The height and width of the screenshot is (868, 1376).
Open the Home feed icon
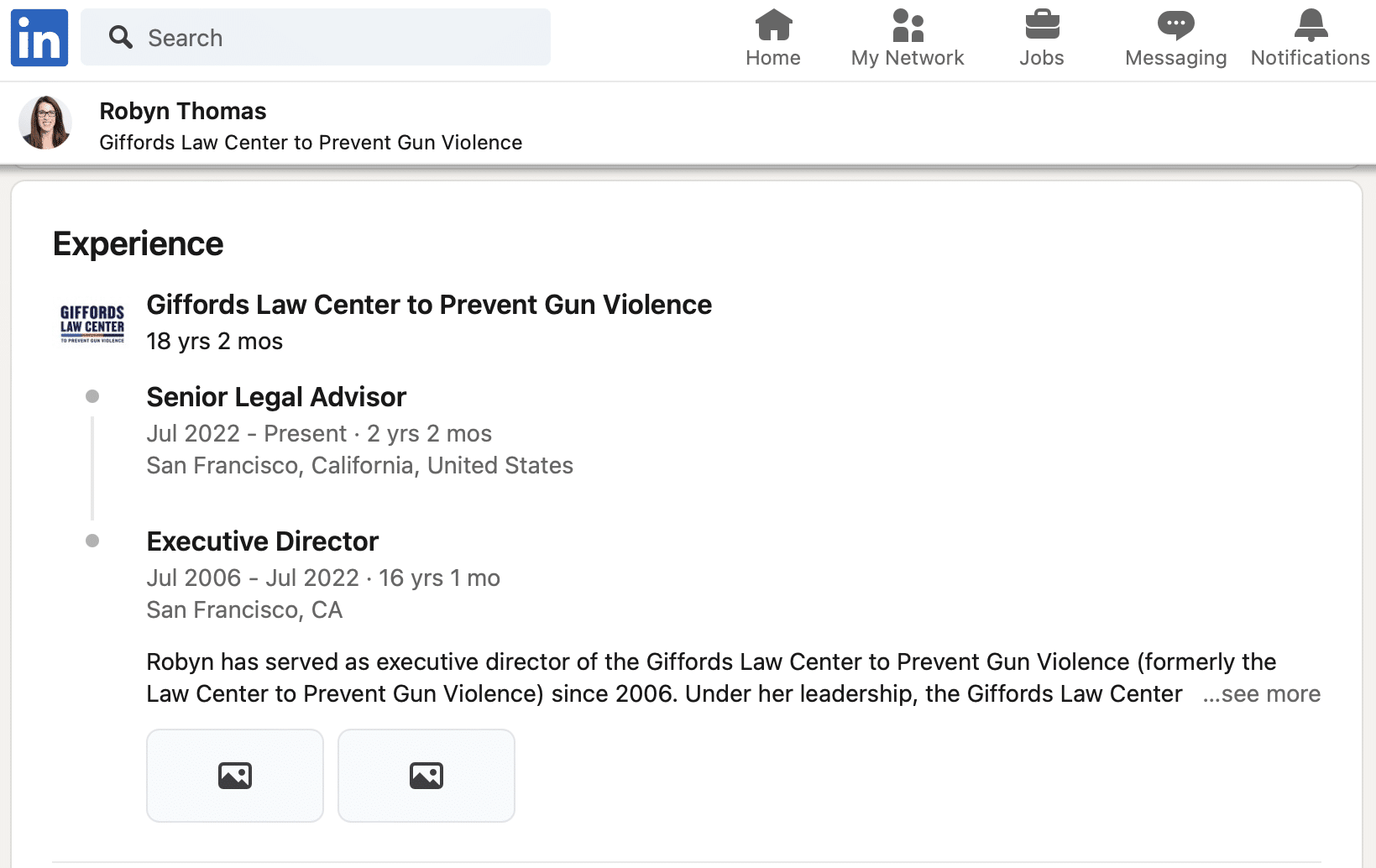pyautogui.click(x=773, y=25)
